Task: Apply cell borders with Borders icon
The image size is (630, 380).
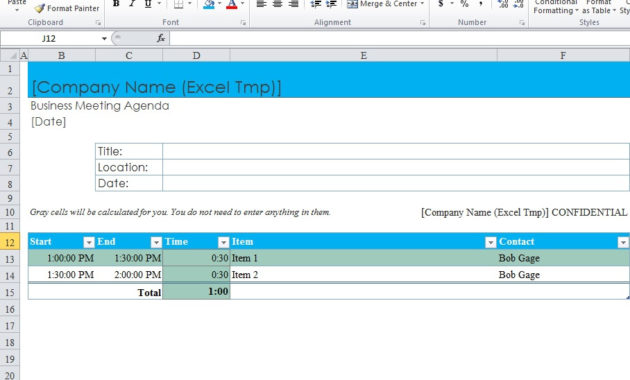Action: (x=178, y=4)
